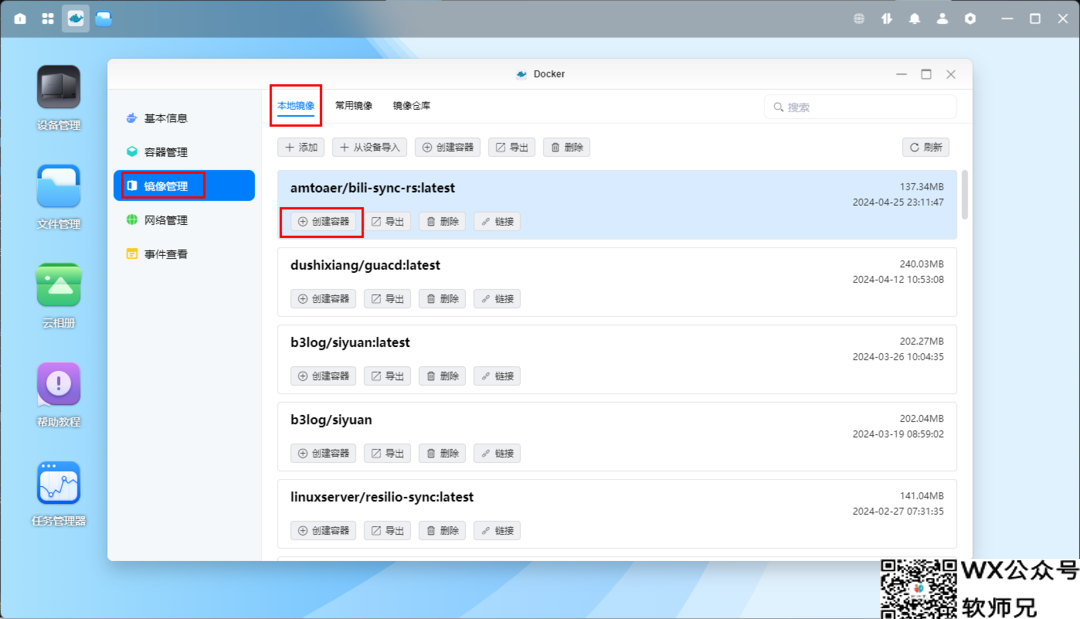Click the globe network icon in system tray
The image size is (1080, 619).
point(859,19)
